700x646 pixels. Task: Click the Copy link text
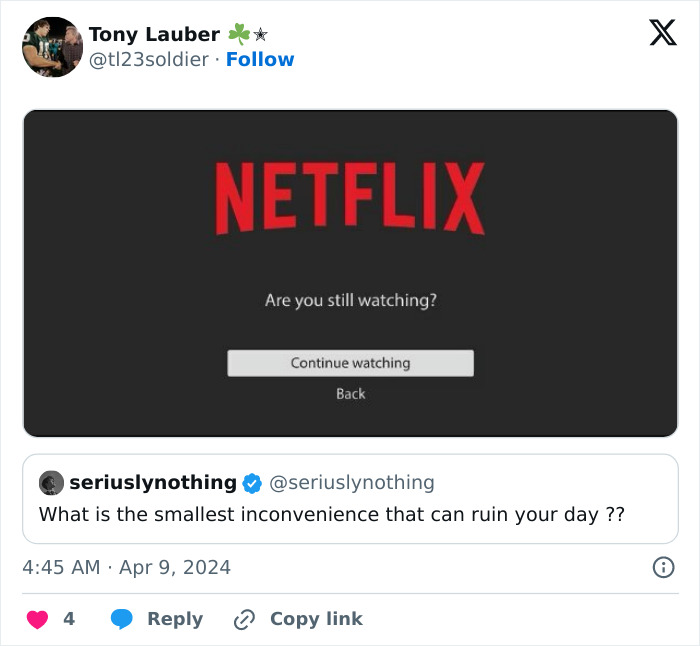[316, 619]
